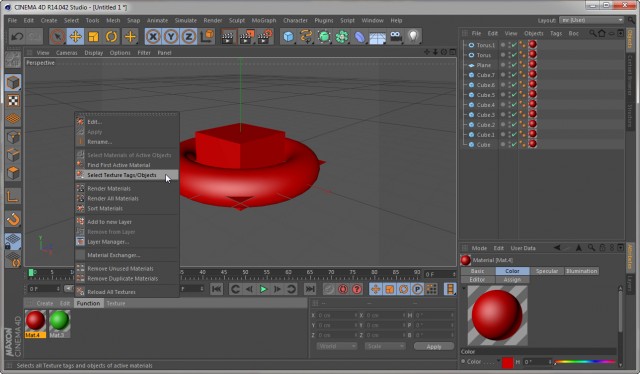This screenshot has width=640, height=374.
Task: Click the Undo arrow icon
Action: 17,37
